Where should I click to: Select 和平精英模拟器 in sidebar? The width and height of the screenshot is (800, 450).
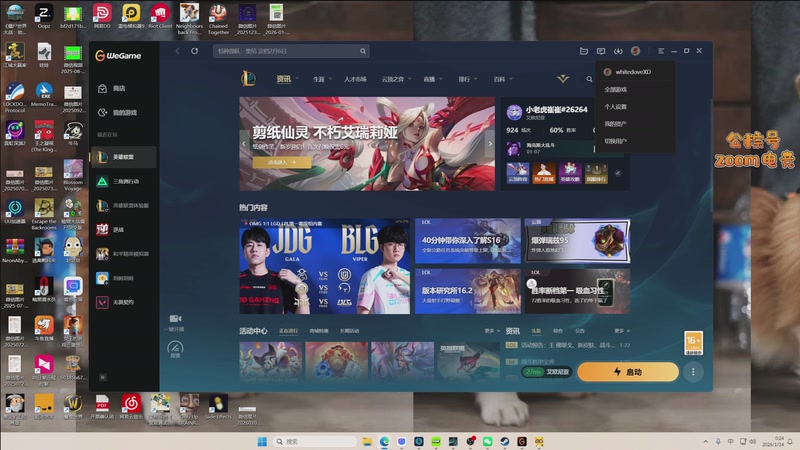[x=123, y=254]
